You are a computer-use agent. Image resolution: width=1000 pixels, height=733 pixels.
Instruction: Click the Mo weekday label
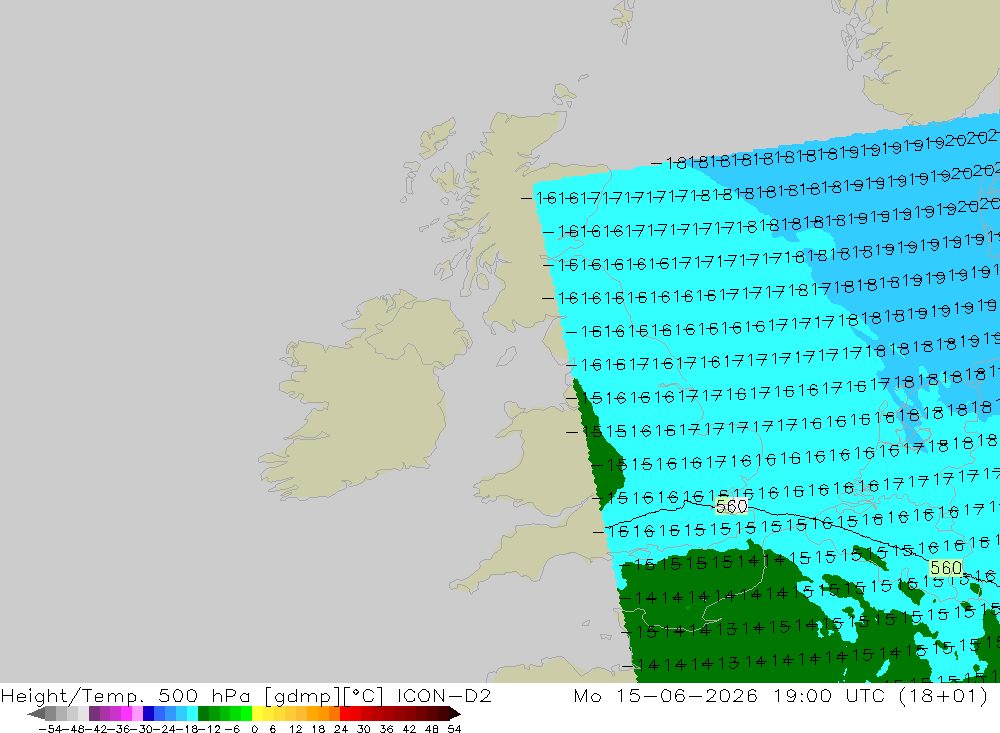[587, 695]
